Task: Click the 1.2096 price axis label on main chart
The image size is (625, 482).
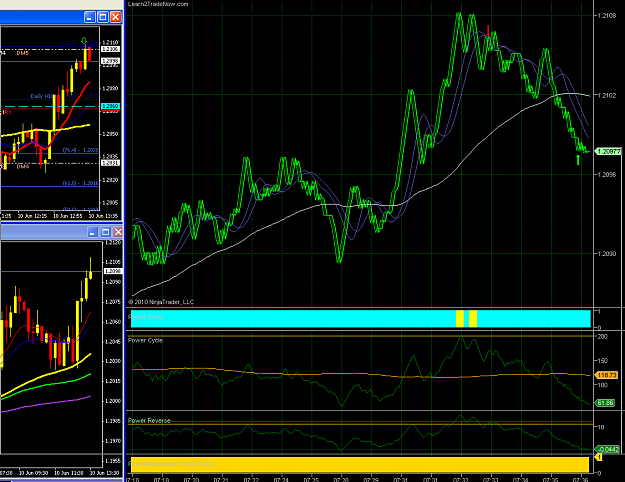Action: [606, 175]
